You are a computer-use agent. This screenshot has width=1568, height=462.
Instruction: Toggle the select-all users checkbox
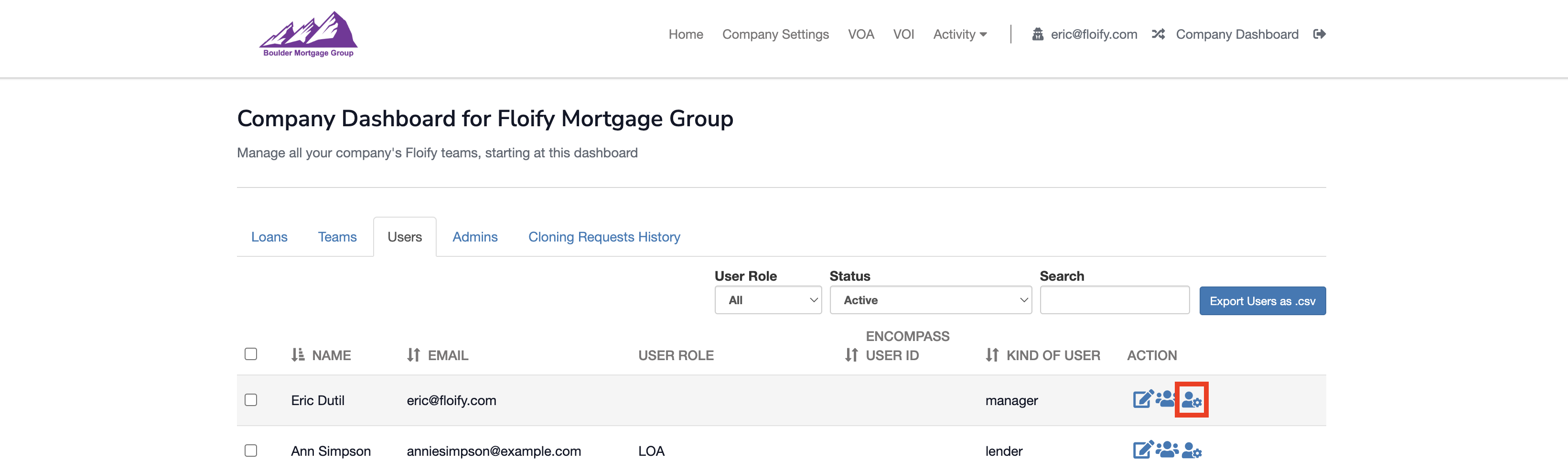(251, 354)
